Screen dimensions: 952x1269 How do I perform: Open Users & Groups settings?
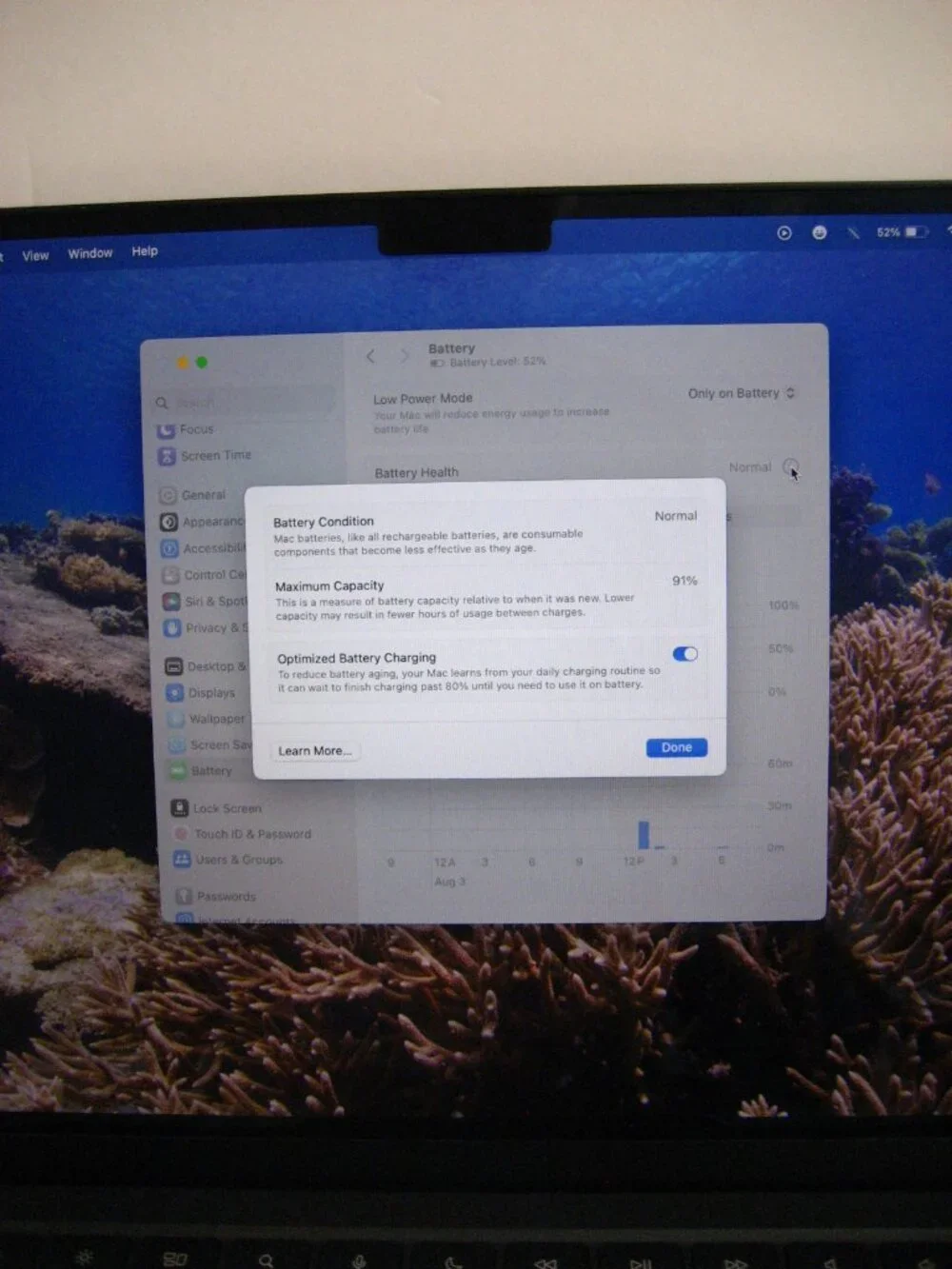coord(228,860)
